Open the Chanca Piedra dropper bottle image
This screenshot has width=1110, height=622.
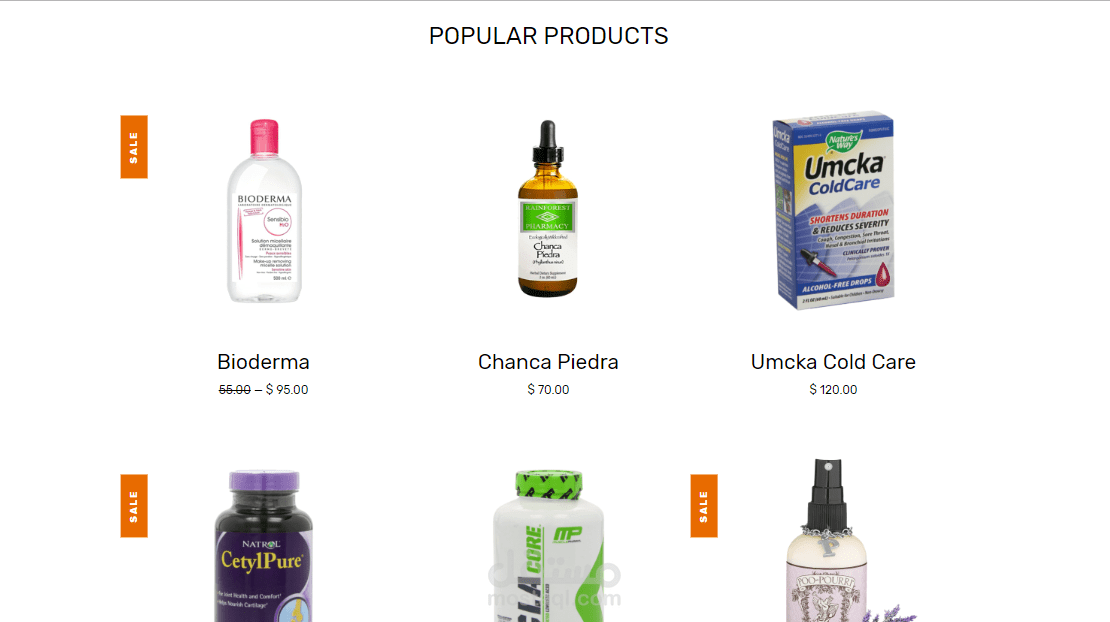[547, 209]
